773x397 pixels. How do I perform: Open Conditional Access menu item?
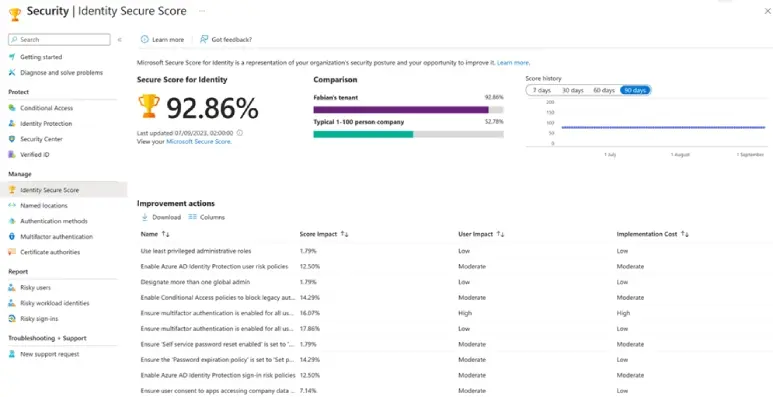[46, 108]
